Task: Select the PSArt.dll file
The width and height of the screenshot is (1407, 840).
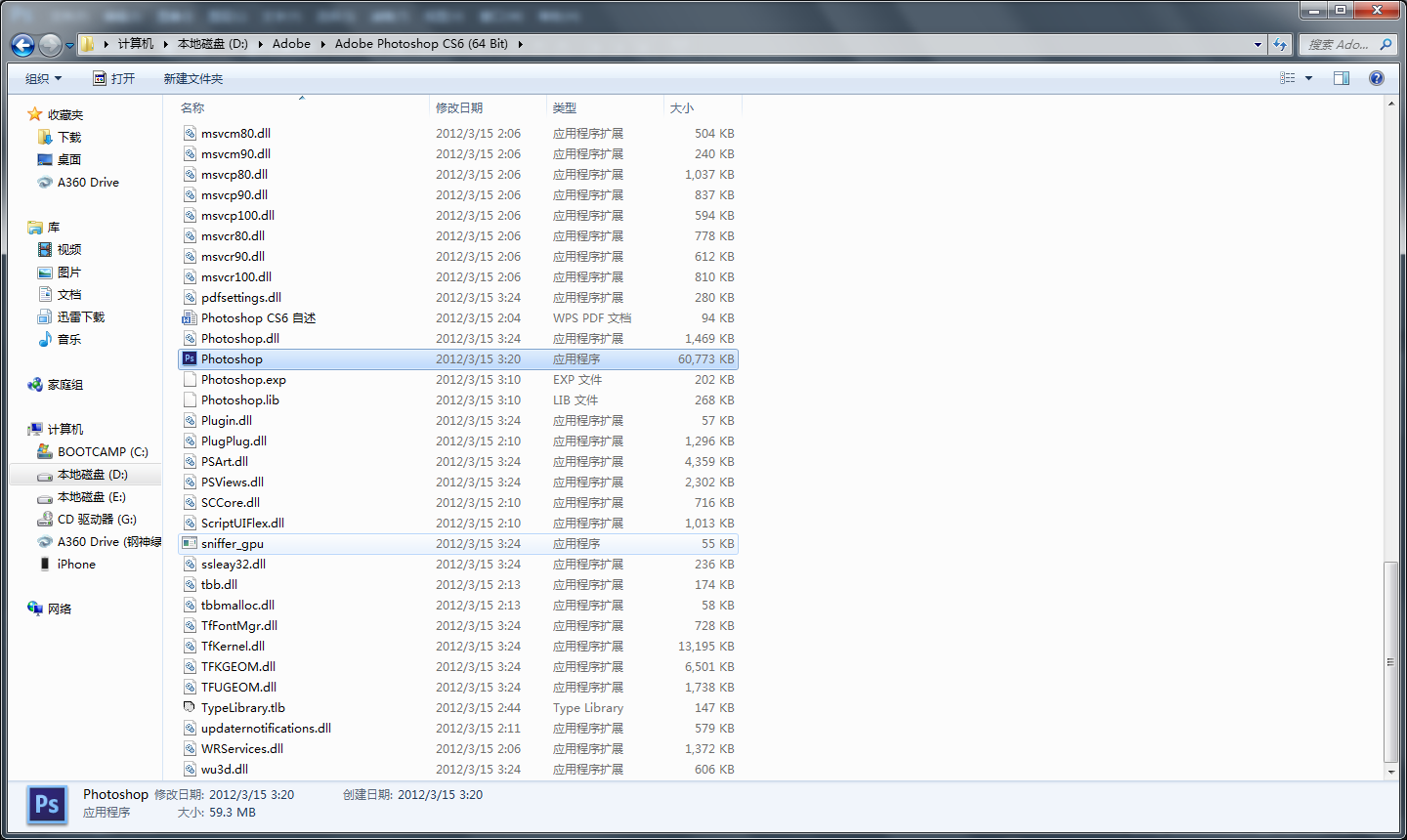Action: (x=458, y=461)
